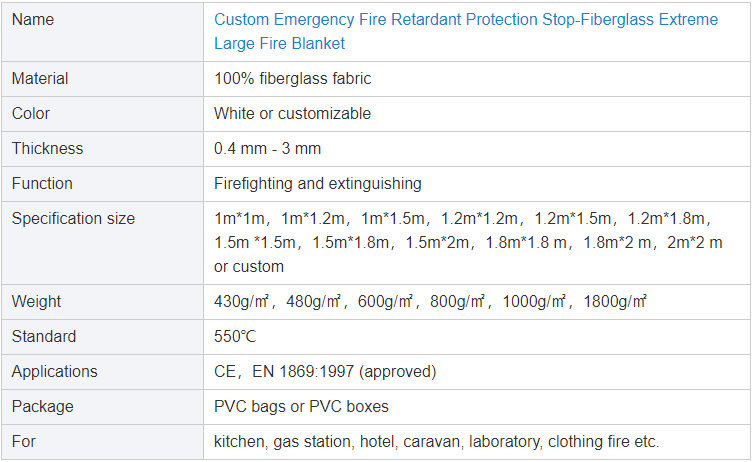755x462 pixels.
Task: Click the "or custom" size text
Action: click(x=249, y=266)
